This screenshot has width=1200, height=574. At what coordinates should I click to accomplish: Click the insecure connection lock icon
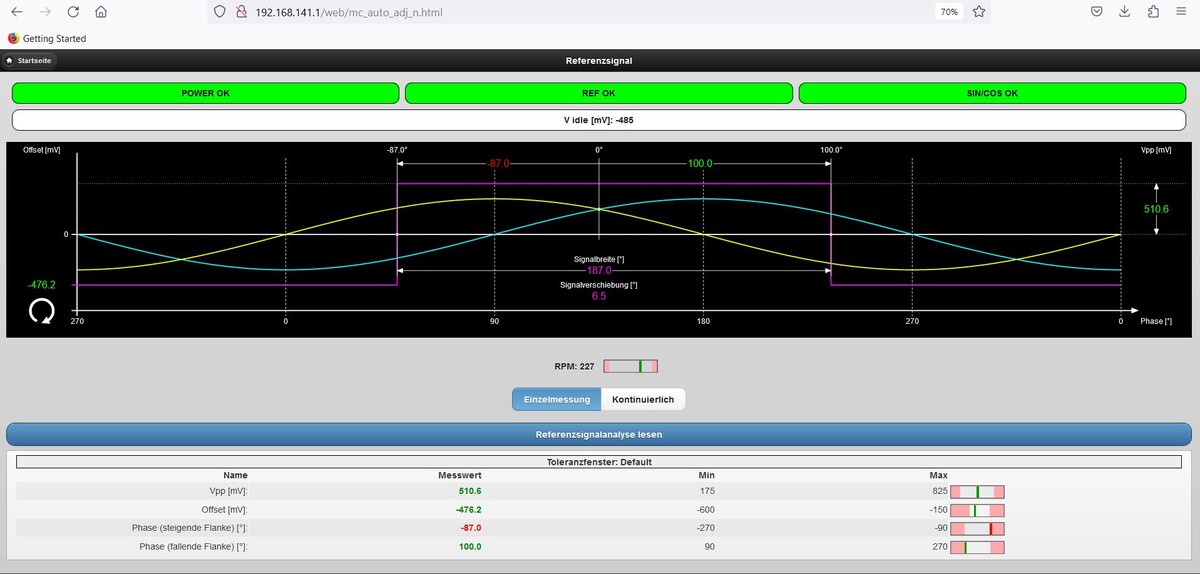coord(241,12)
